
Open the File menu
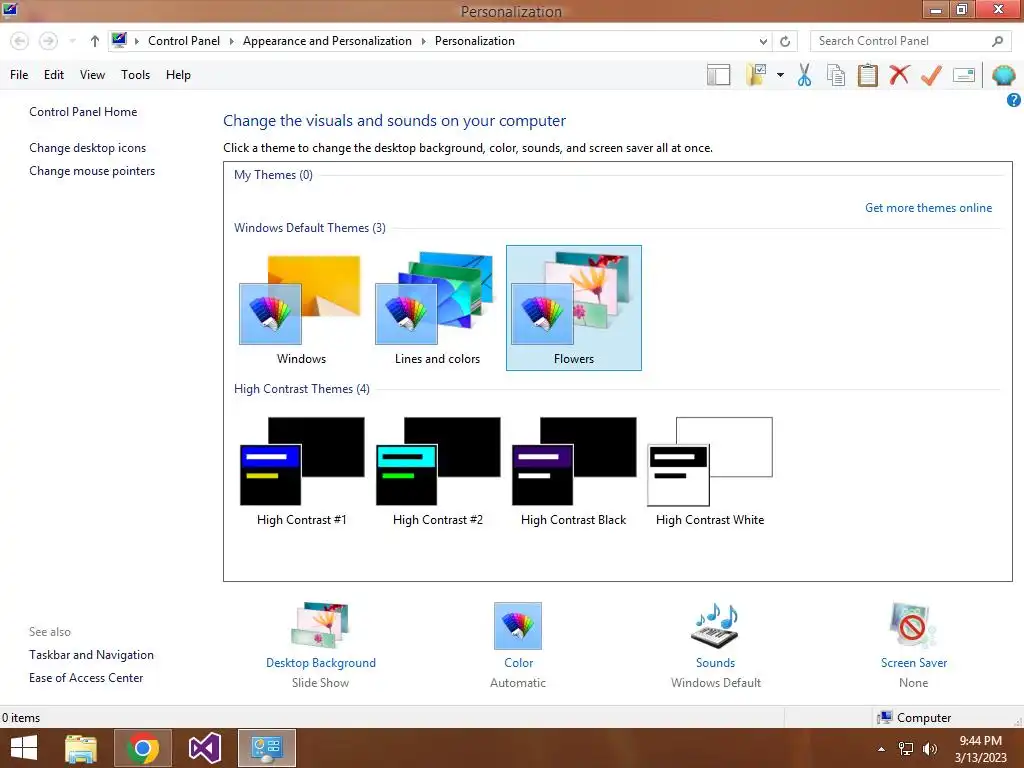point(19,75)
